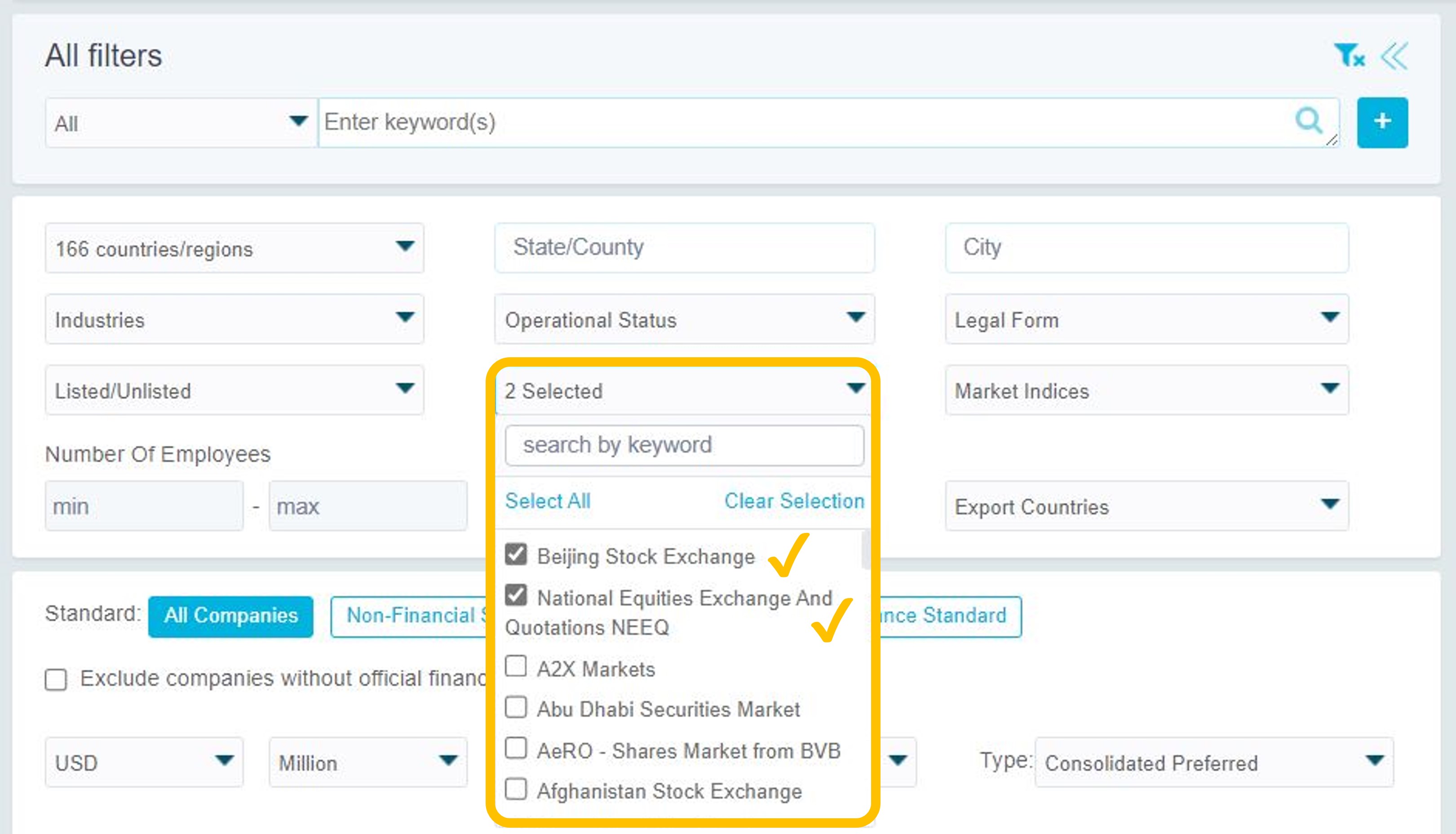Click the clear filters funnel icon

pos(1349,56)
